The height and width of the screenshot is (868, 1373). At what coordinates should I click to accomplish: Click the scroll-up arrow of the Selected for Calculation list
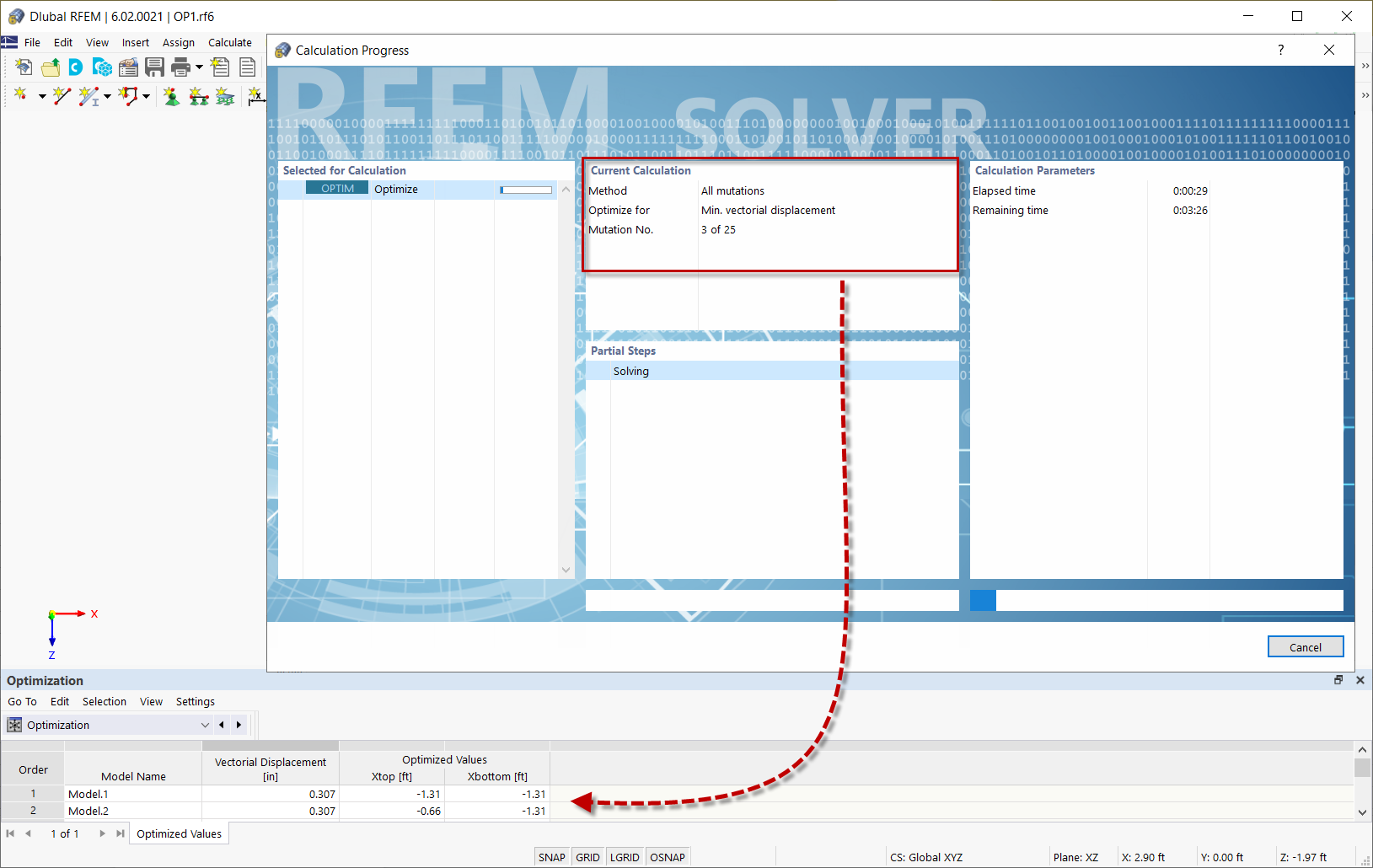click(x=566, y=189)
